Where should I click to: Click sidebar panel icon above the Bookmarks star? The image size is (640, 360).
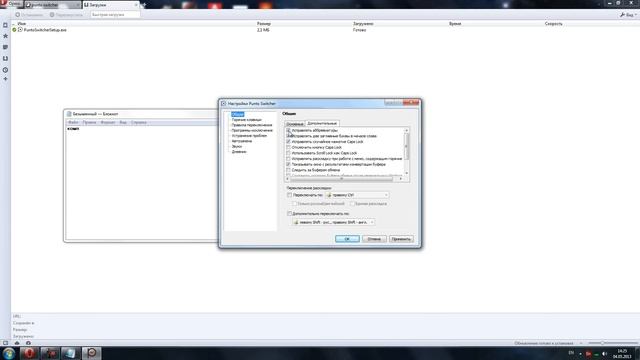coord(5,25)
